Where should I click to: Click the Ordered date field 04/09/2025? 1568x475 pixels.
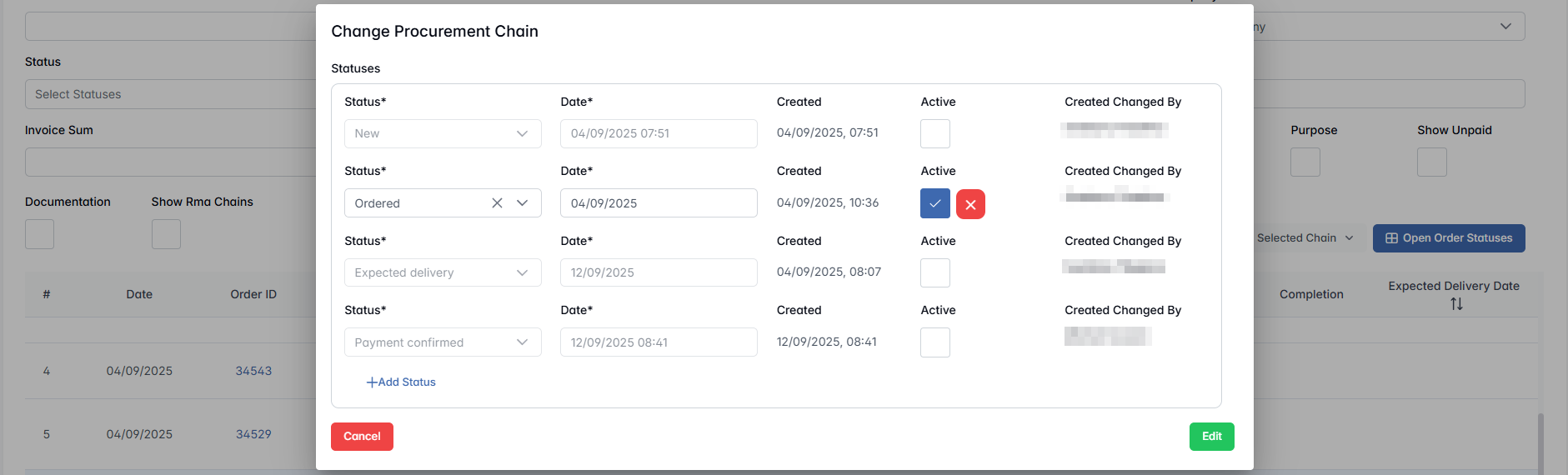pos(658,203)
